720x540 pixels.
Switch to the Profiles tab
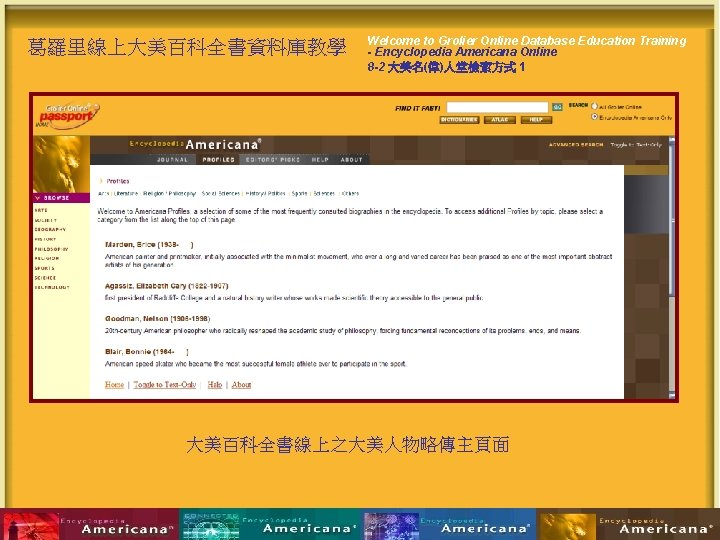click(219, 160)
